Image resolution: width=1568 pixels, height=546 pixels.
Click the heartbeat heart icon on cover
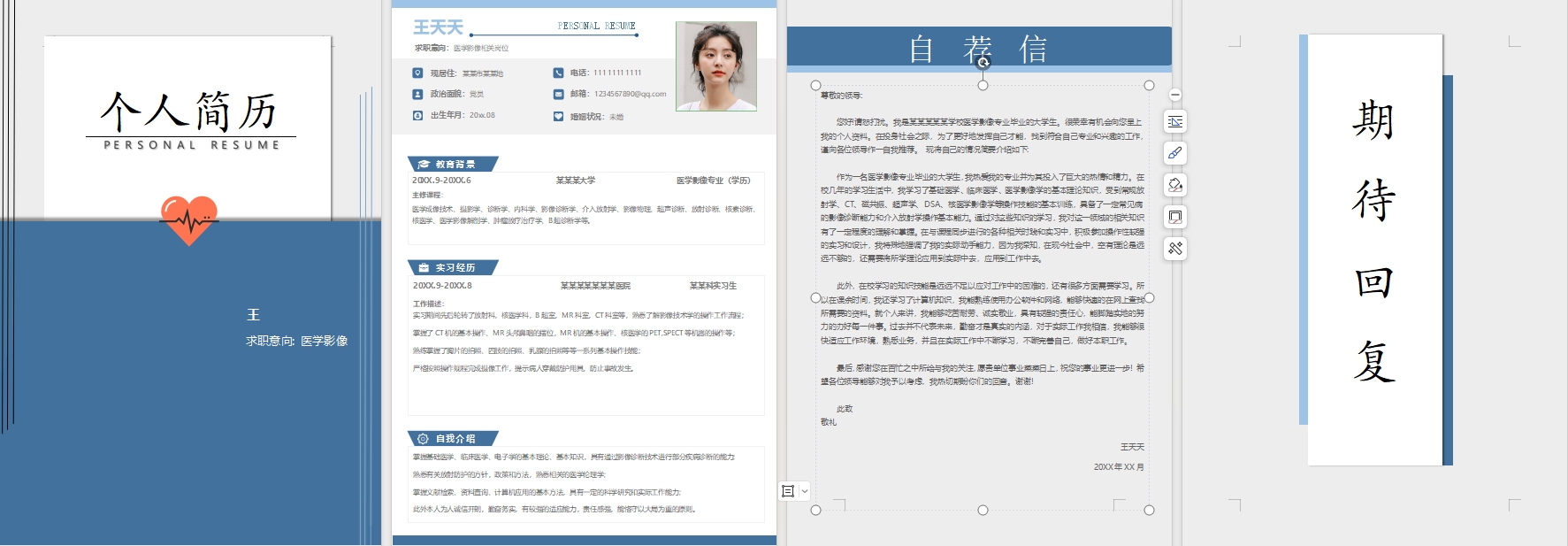click(188, 219)
